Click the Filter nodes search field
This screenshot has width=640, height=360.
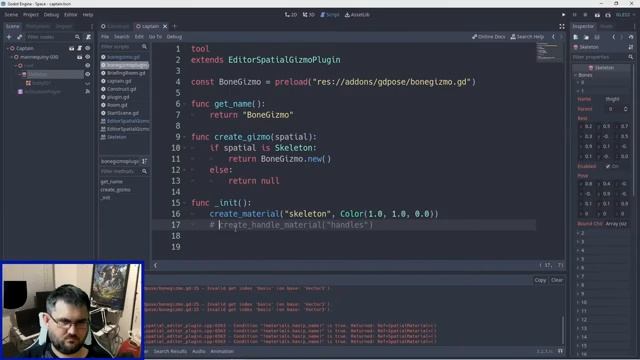53,37
